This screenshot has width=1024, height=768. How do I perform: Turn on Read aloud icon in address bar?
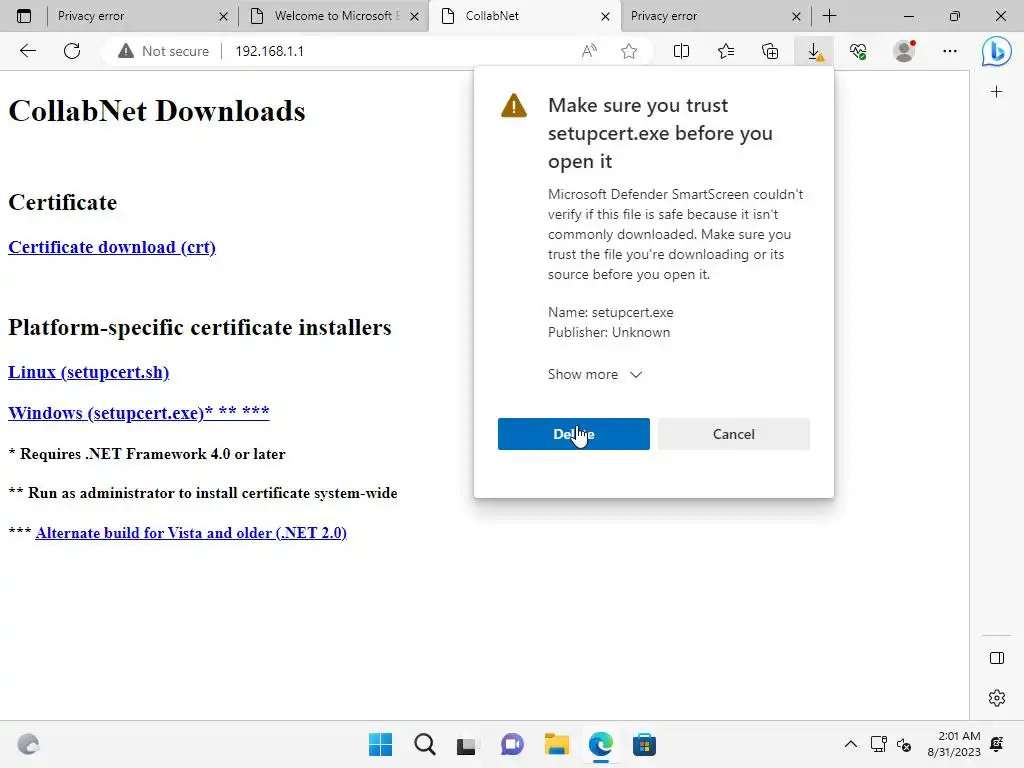(x=589, y=51)
